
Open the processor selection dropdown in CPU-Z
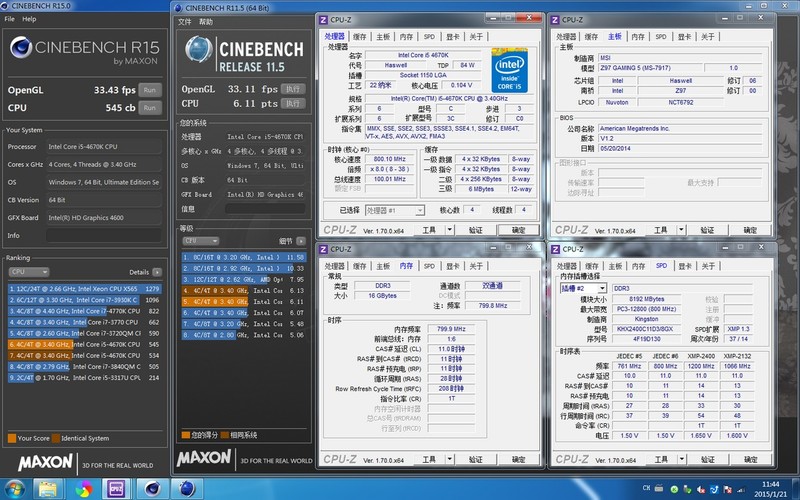(x=395, y=210)
